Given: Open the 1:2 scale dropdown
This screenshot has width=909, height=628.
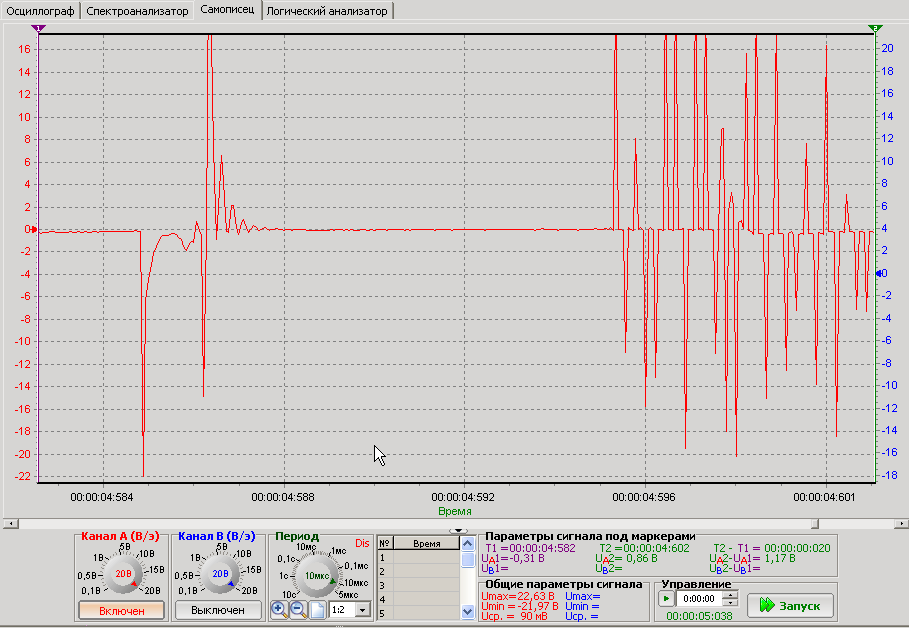Looking at the screenshot, I should 363,610.
